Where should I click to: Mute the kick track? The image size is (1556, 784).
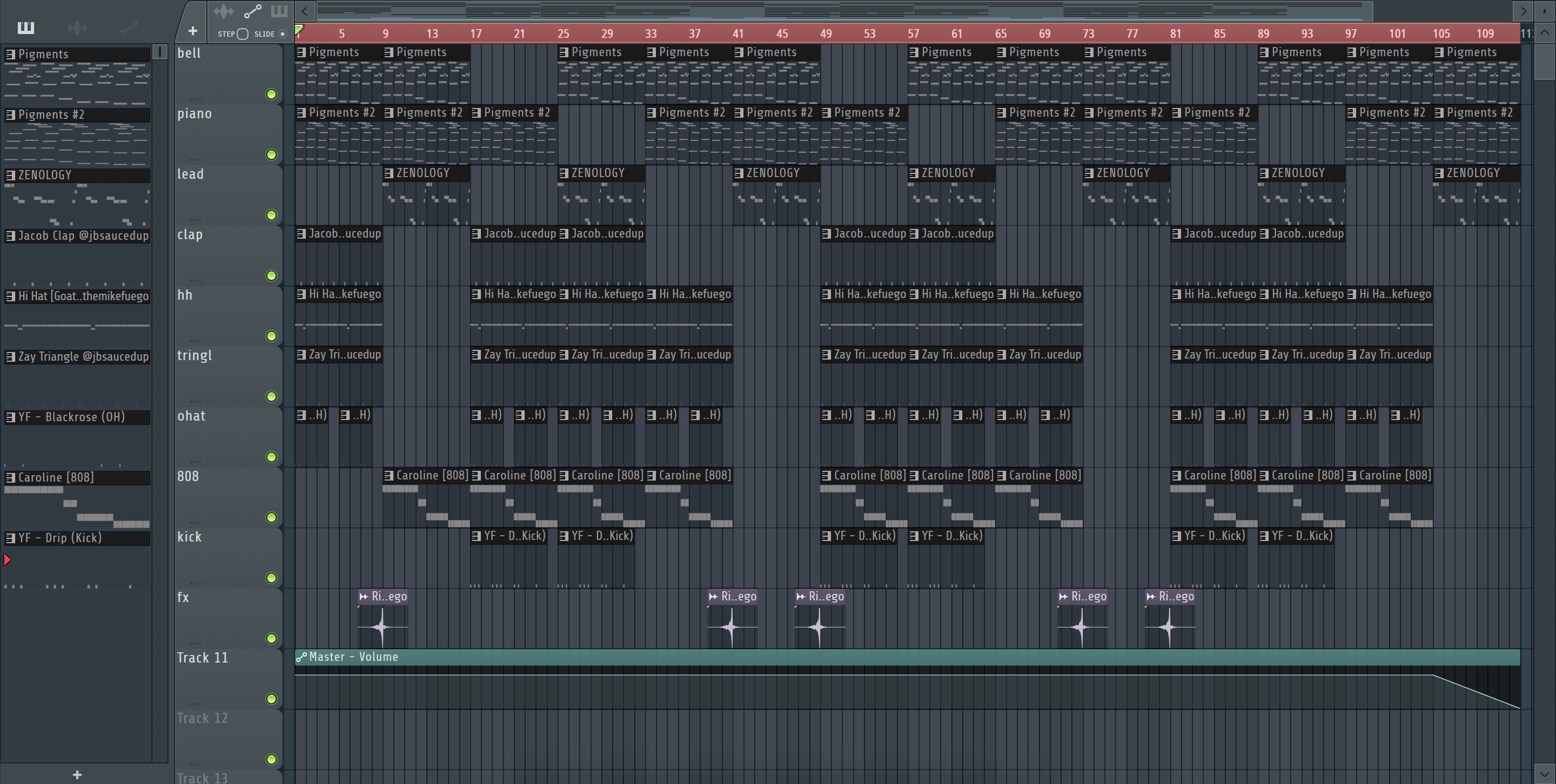pyautogui.click(x=272, y=578)
